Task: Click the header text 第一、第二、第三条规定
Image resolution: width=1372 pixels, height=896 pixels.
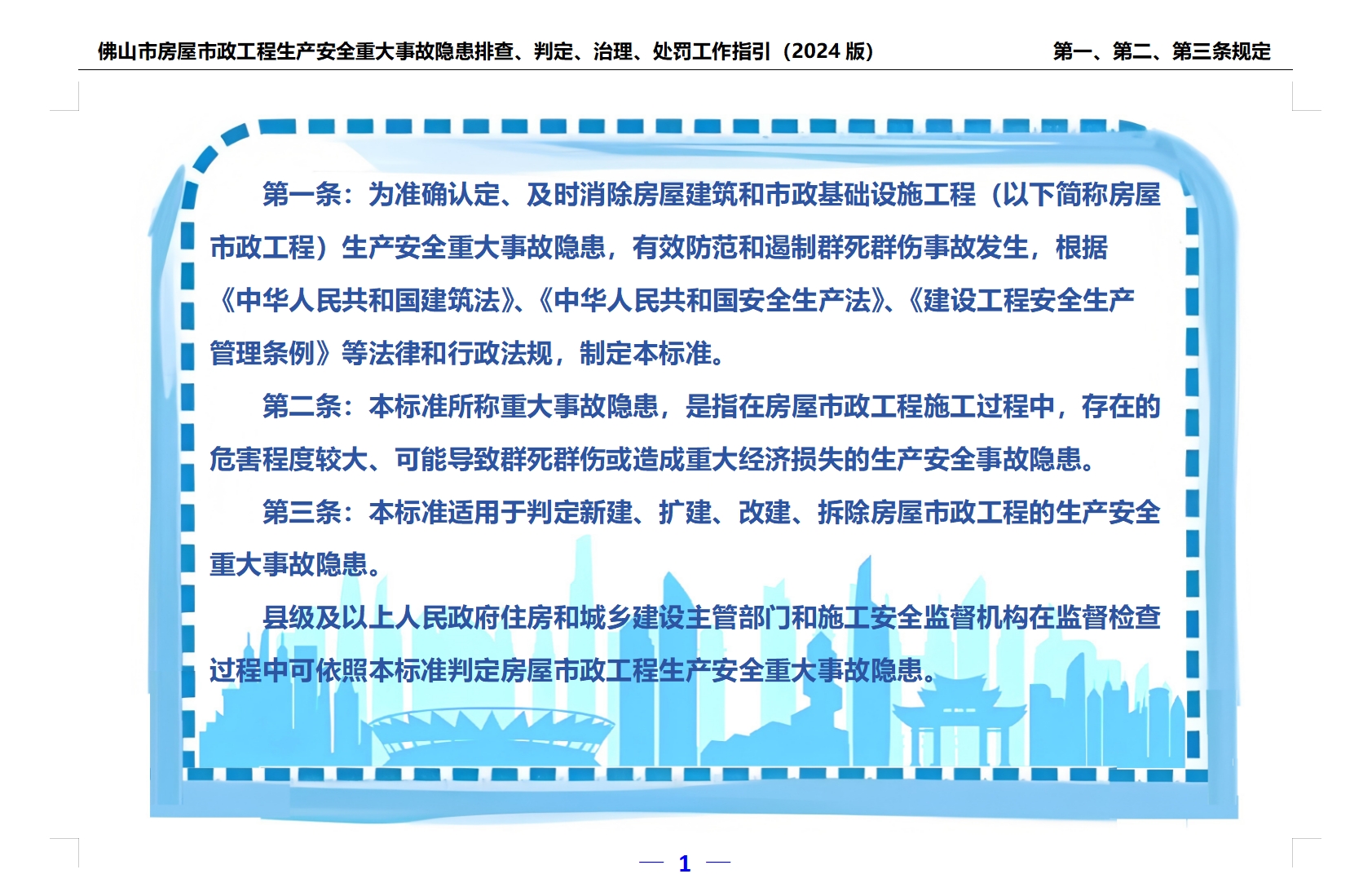Action: point(1162,51)
